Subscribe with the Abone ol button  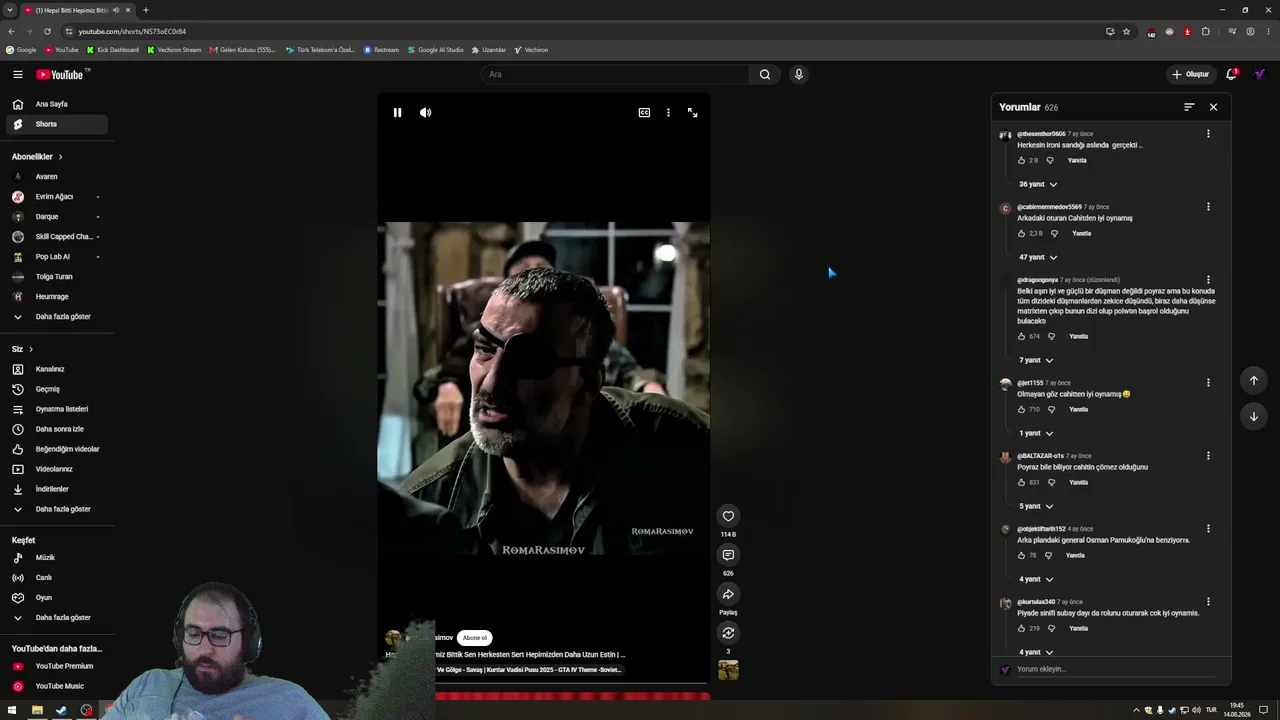pyautogui.click(x=474, y=638)
